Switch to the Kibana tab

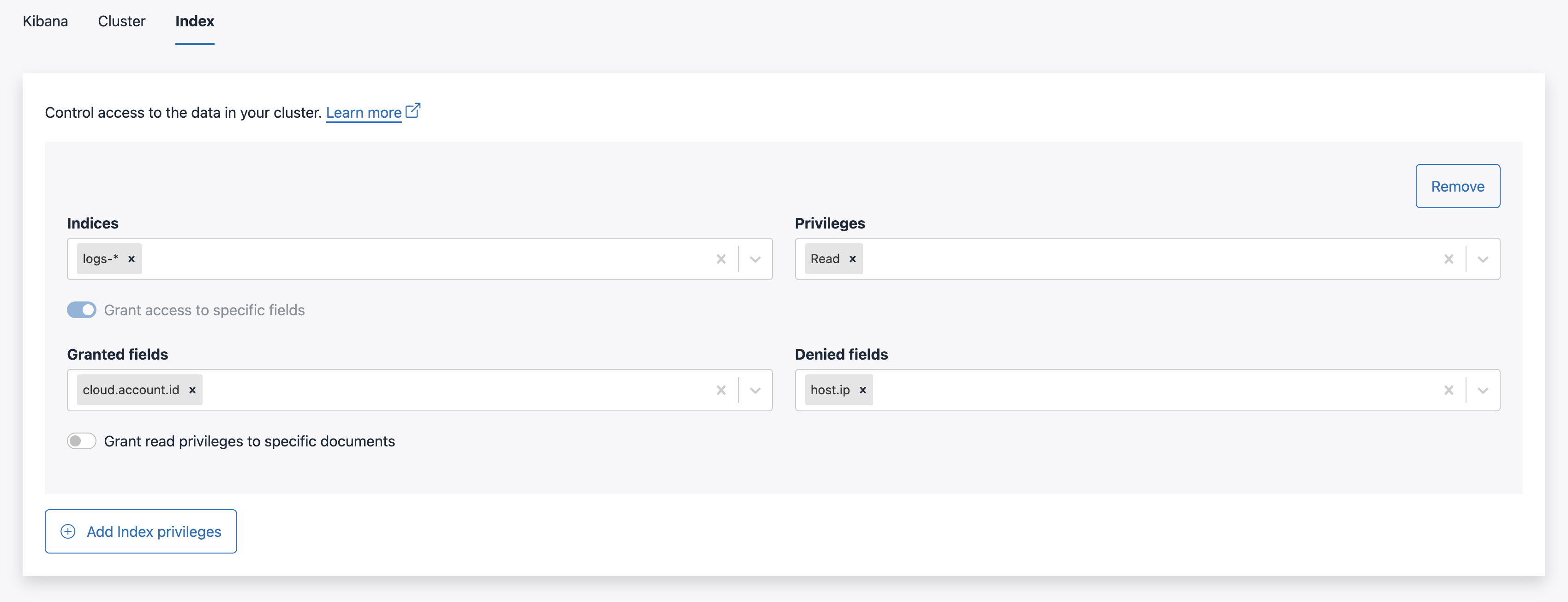44,21
